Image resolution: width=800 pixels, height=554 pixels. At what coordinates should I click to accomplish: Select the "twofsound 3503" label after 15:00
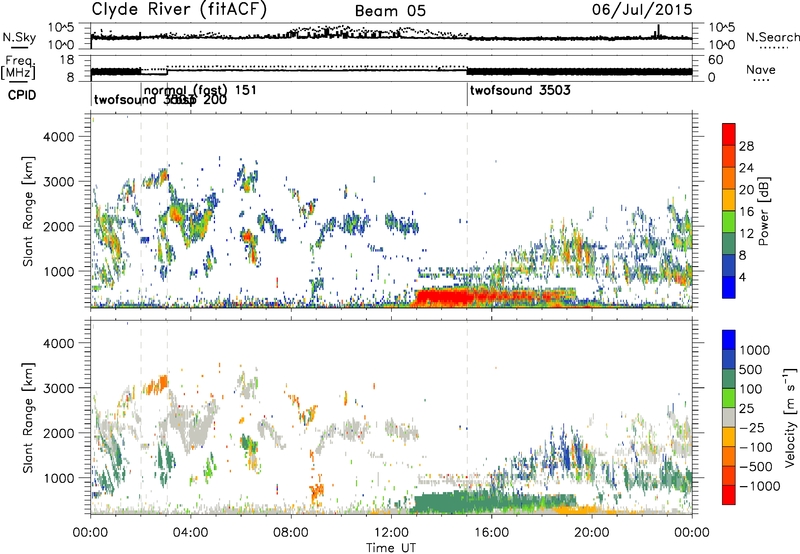(520, 91)
